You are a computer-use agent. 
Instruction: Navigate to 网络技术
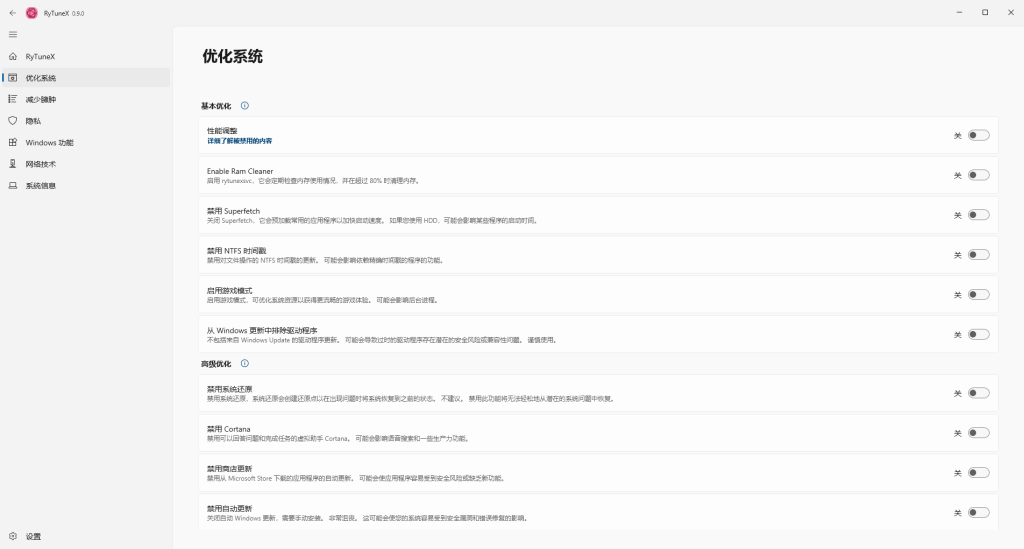(86, 164)
